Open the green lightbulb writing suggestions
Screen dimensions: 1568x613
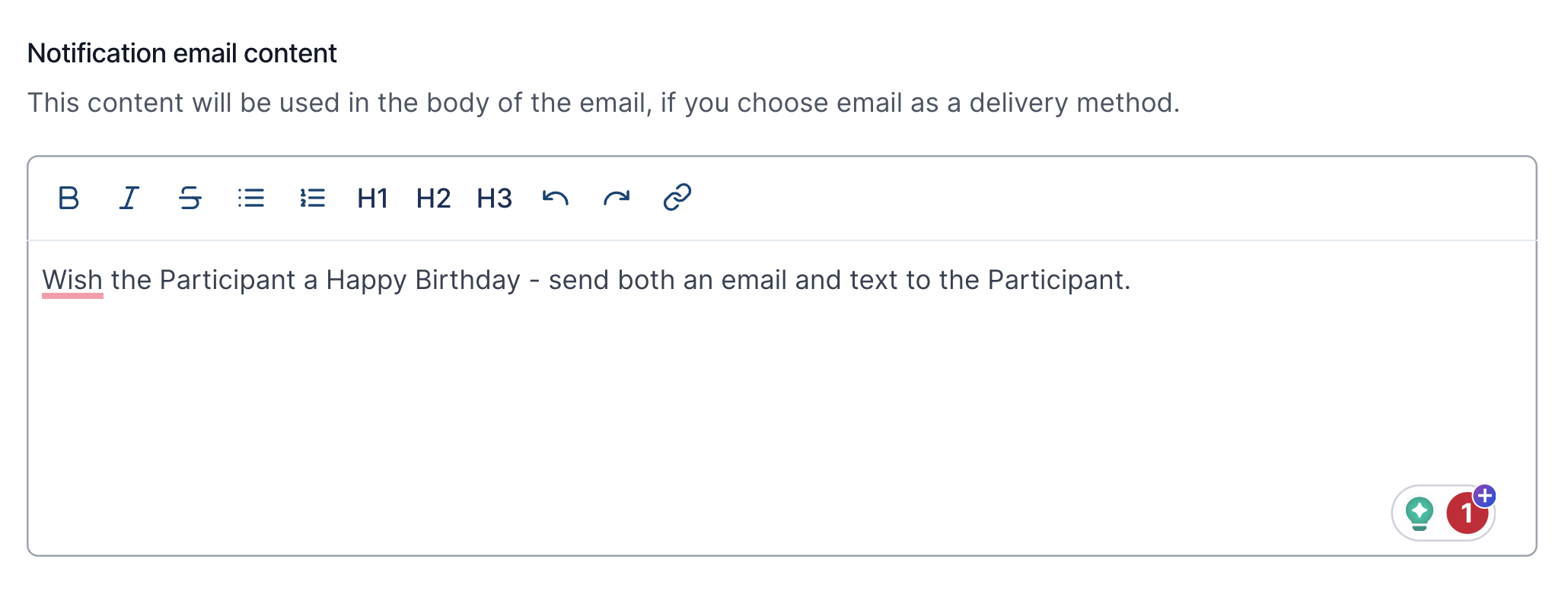1420,513
